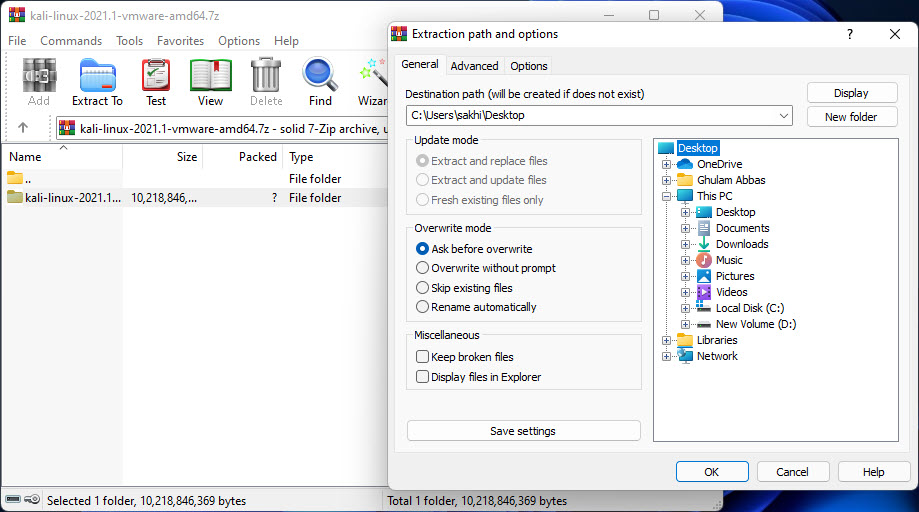Switch to the Advanced tab
Viewport: 919px width, 512px height.
pyautogui.click(x=474, y=66)
